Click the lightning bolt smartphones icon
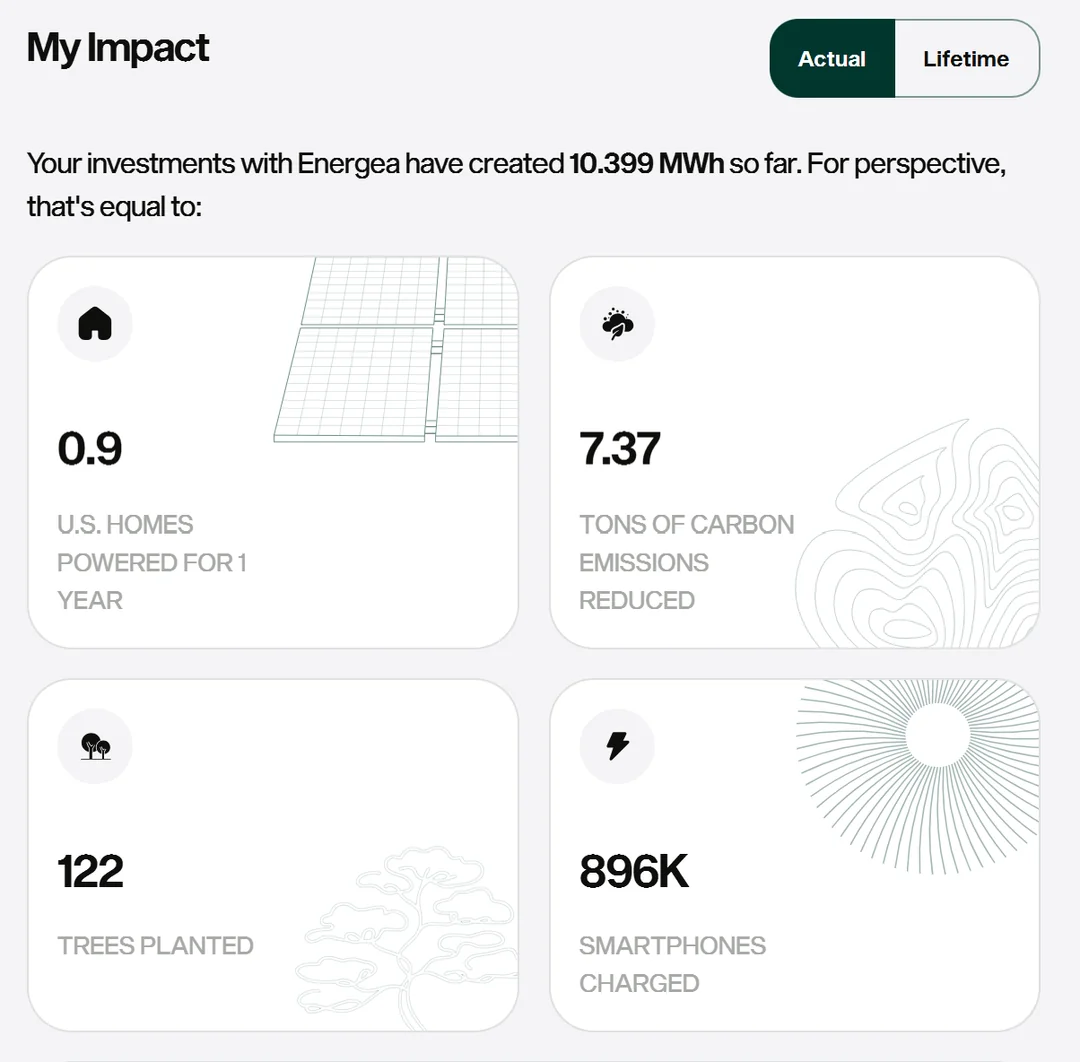The width and height of the screenshot is (1080, 1062). 617,746
